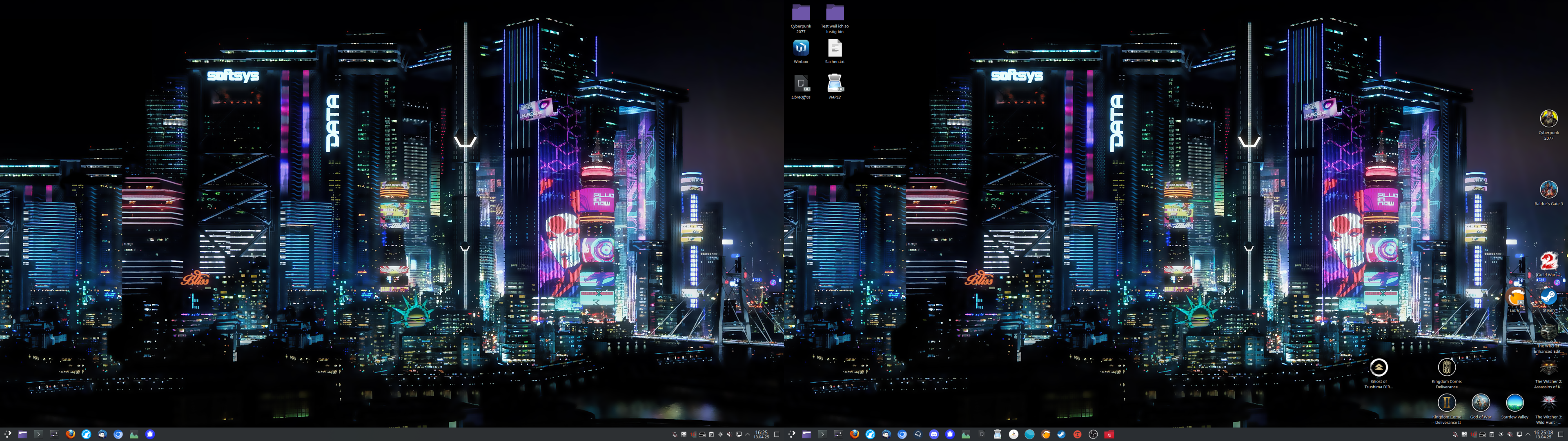
Task: Open FileZilla from the taskbar
Action: click(x=1109, y=434)
